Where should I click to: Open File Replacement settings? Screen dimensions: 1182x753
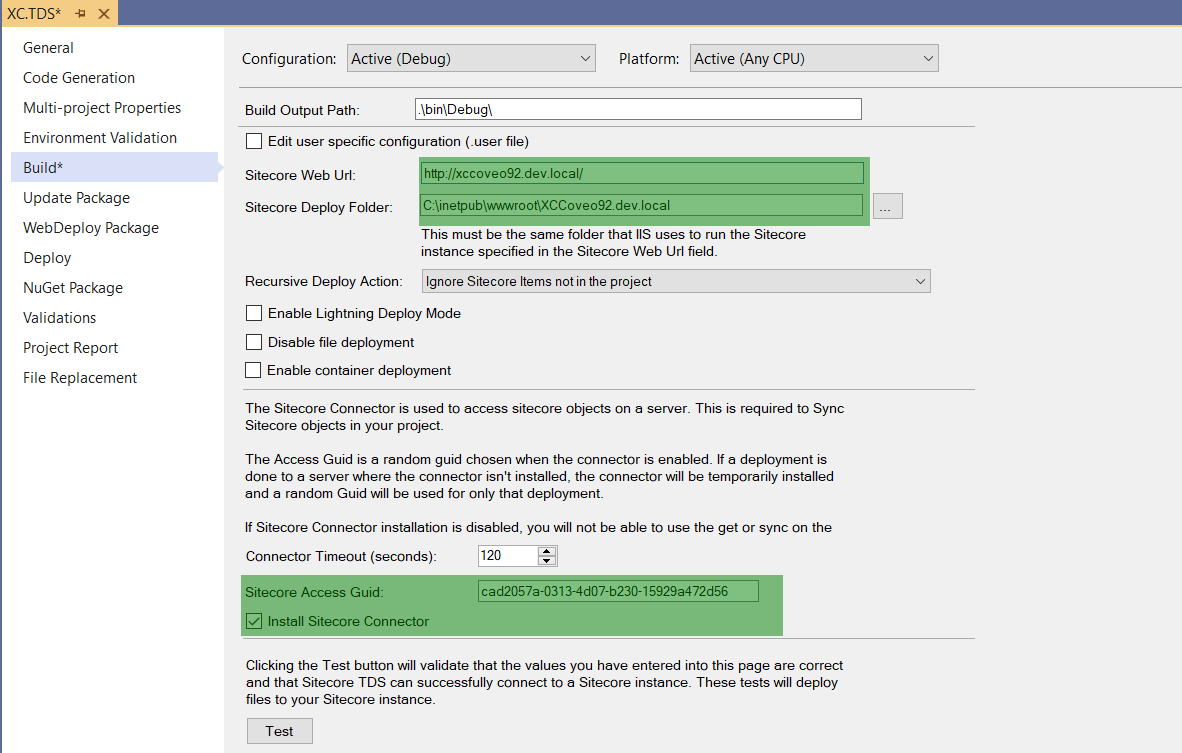coord(80,378)
